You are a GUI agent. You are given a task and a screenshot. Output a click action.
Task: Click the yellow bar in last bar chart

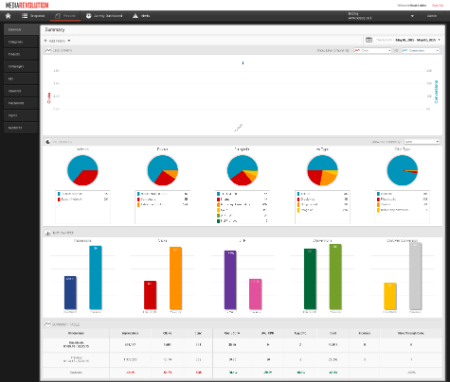pos(390,296)
